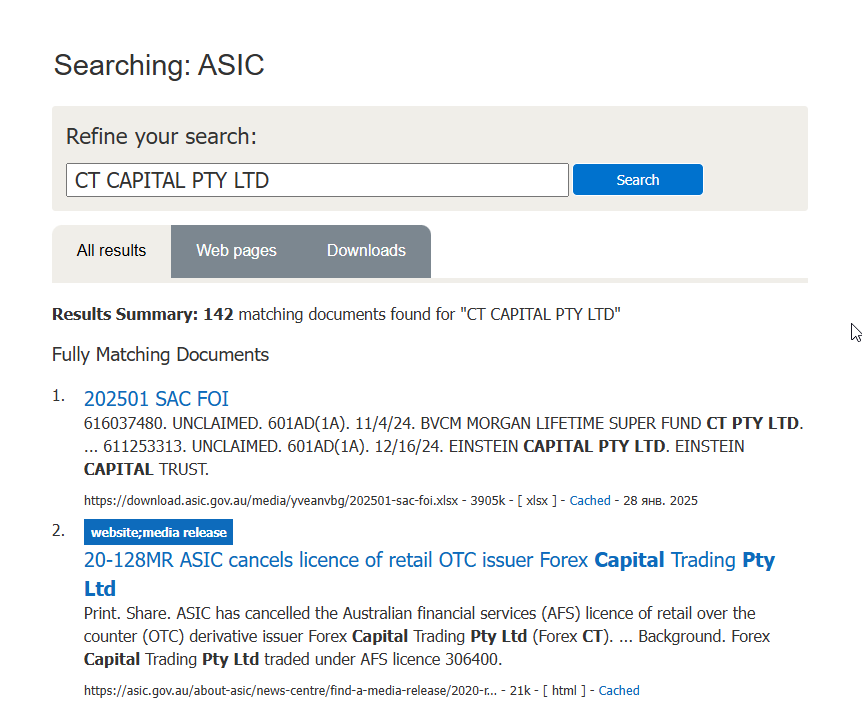This screenshot has width=862, height=708.
Task: Click the EINSTEIN CAPITAL PTY LTD snippet text
Action: (557, 446)
